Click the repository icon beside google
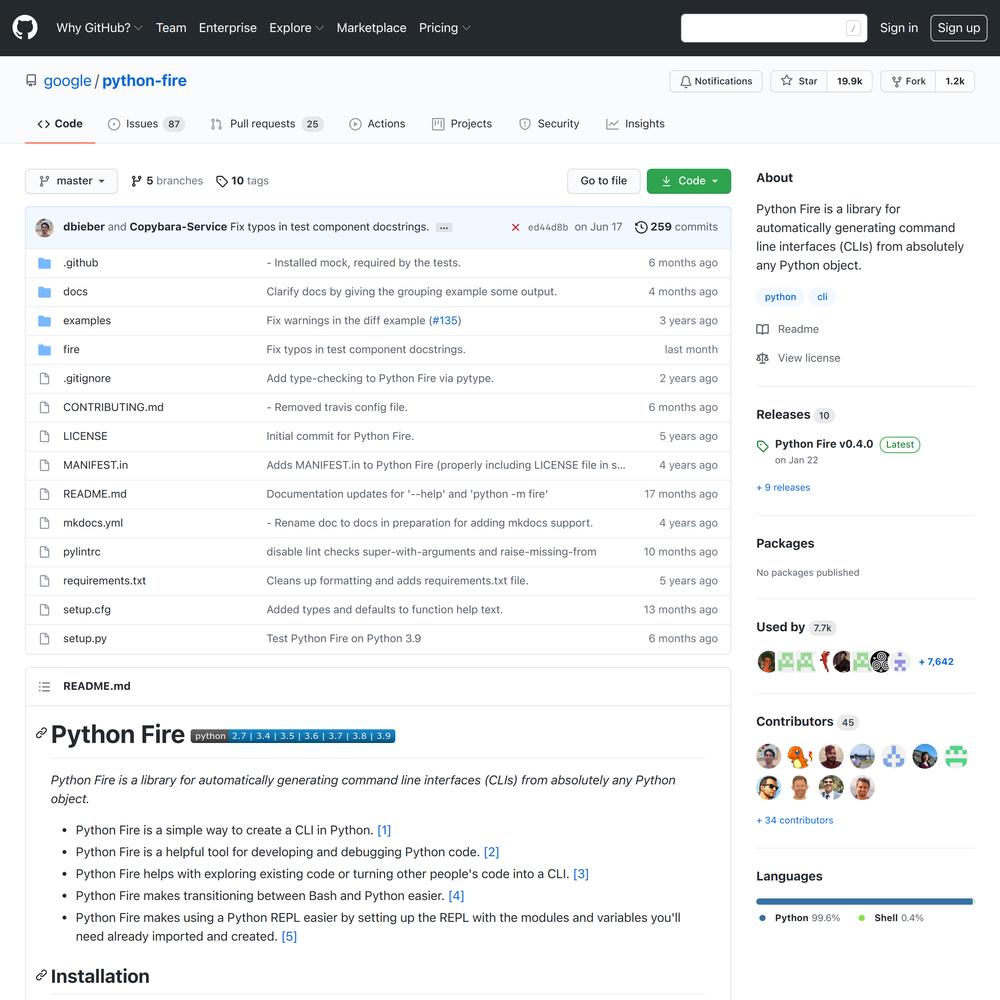 31,81
